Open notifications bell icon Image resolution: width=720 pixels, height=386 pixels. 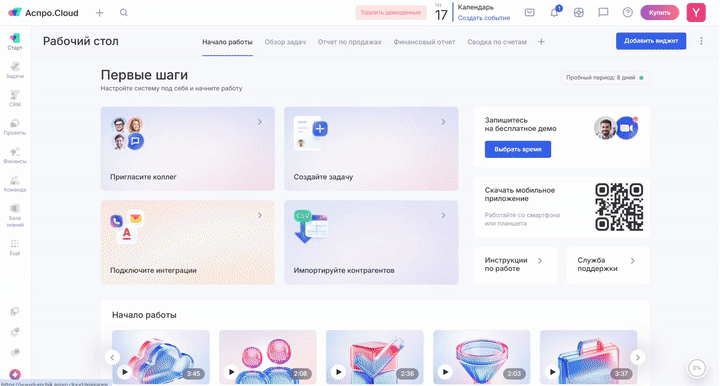click(x=554, y=13)
